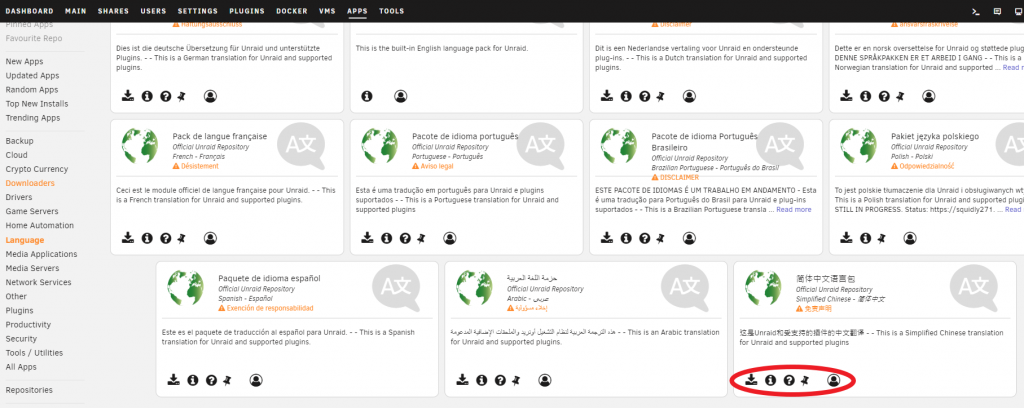The height and width of the screenshot is (408, 1024).
Task: Select the Game Servers category
Action: [x=32, y=212]
